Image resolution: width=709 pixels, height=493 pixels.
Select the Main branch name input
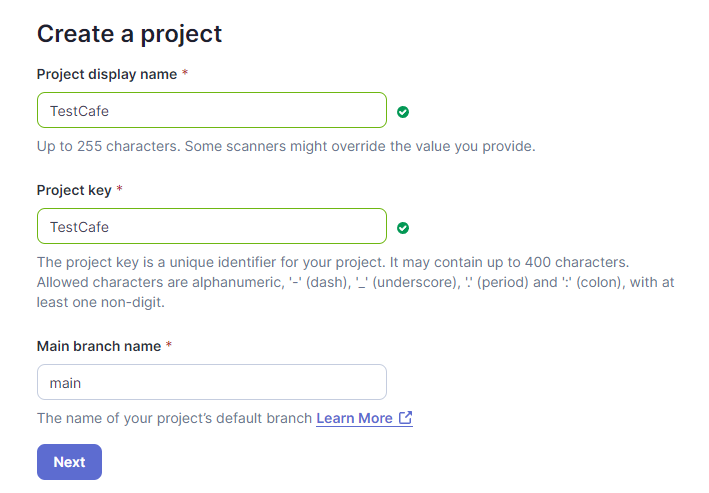click(211, 382)
